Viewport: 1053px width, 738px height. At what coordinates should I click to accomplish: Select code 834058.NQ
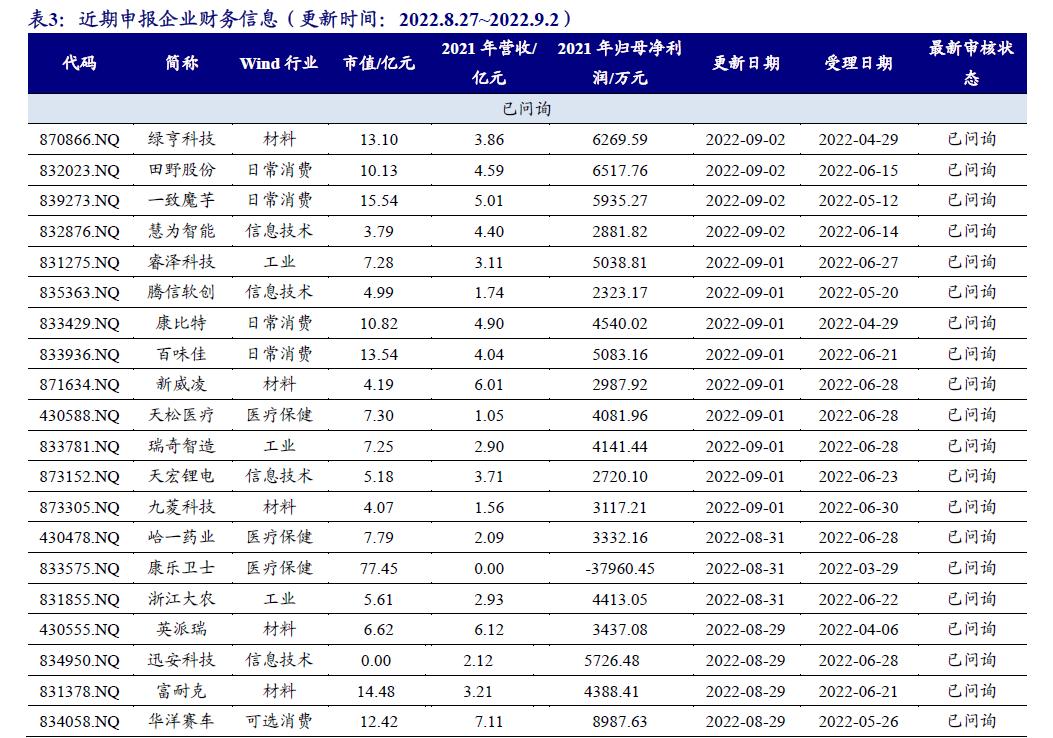(79, 722)
